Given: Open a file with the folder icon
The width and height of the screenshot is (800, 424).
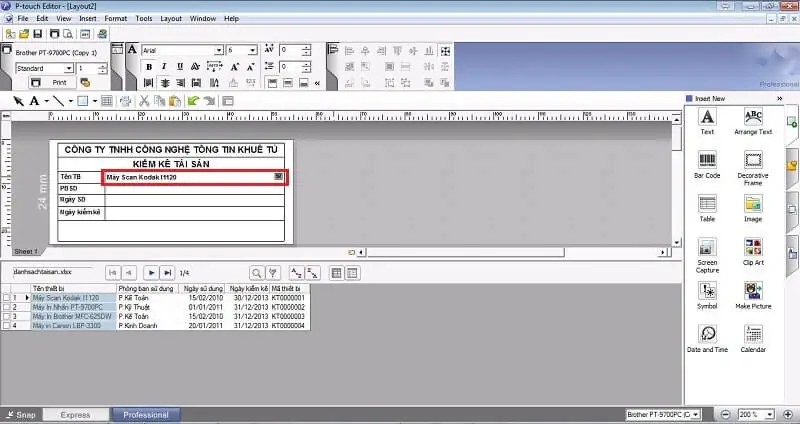Looking at the screenshot, I should 24,34.
